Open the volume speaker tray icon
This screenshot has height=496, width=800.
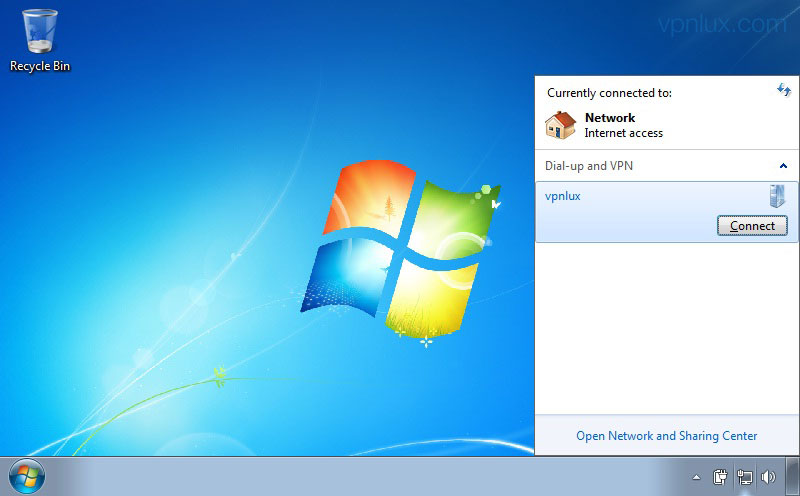768,477
